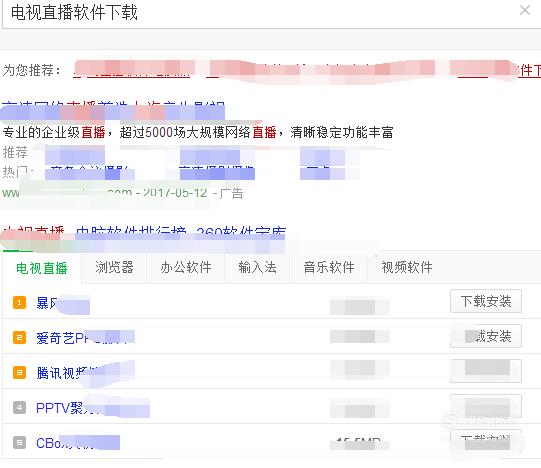Click the gray rank 4 badge

pos(19,408)
